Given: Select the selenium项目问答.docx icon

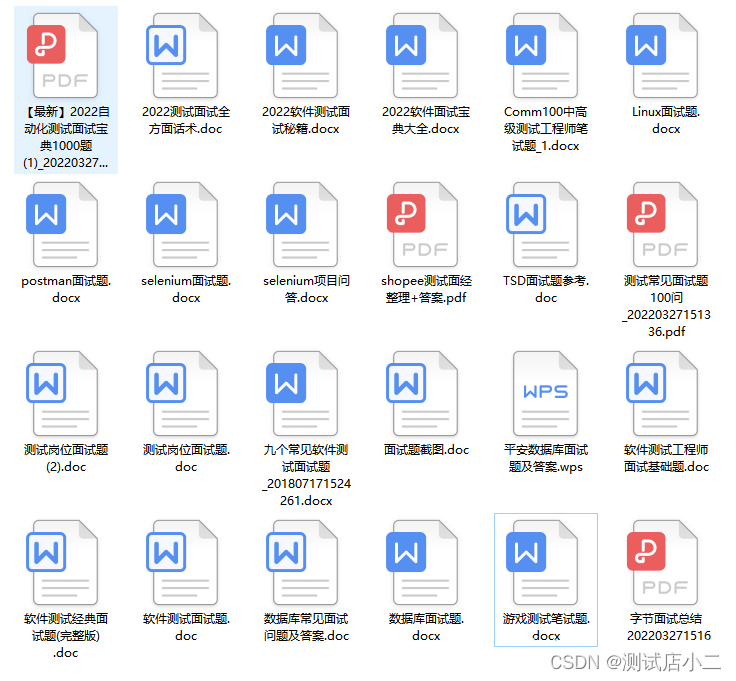Looking at the screenshot, I should (303, 224).
